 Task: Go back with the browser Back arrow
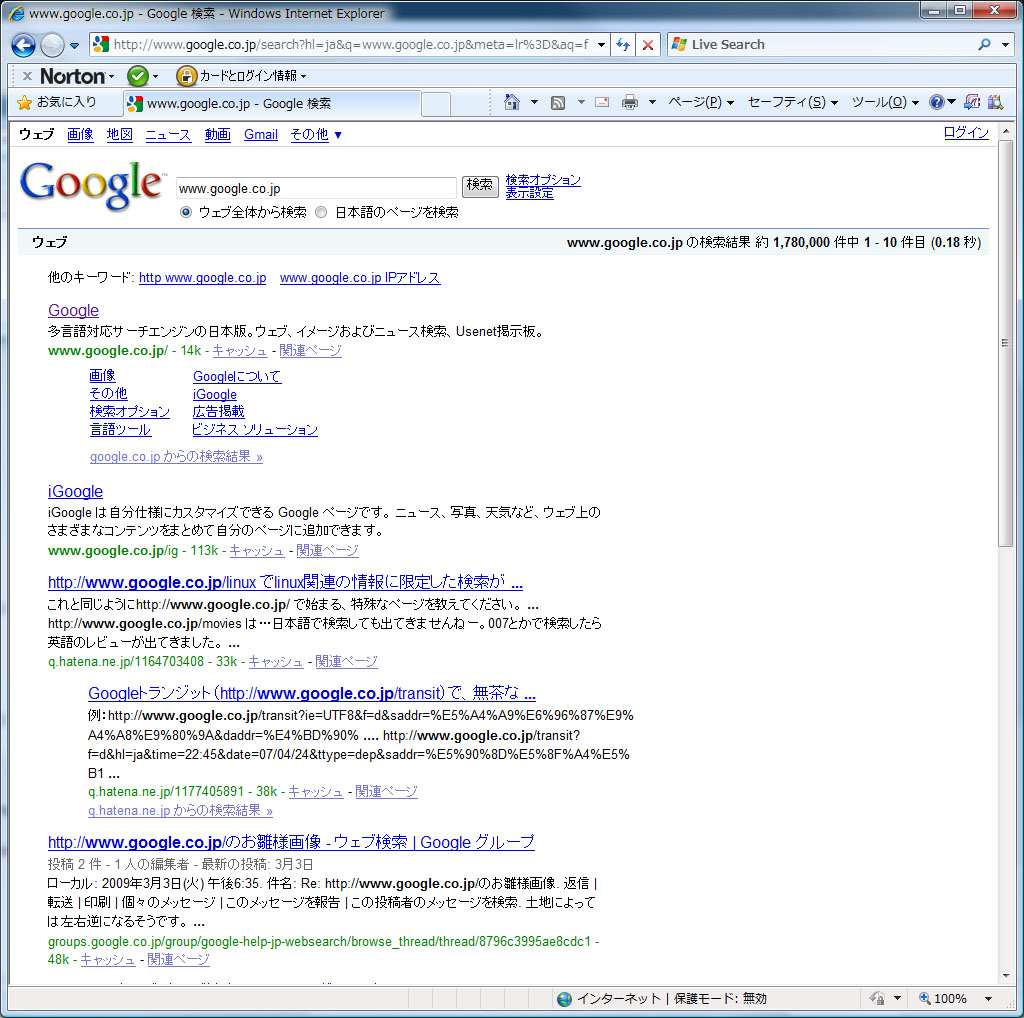click(24, 45)
